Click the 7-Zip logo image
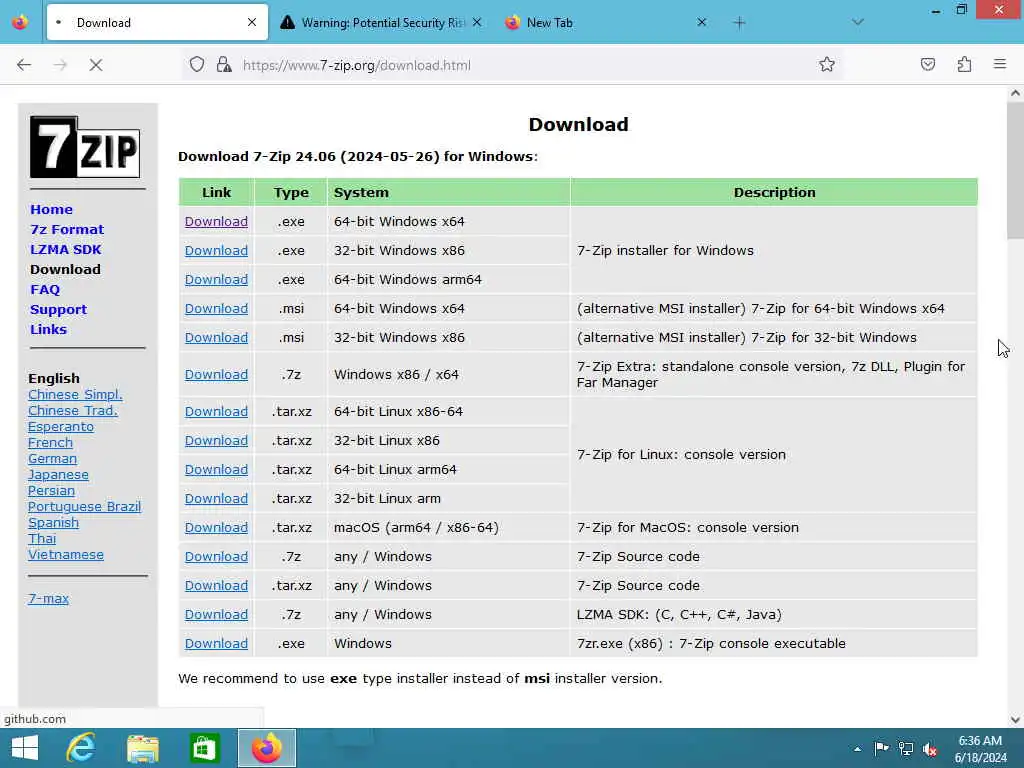The width and height of the screenshot is (1024, 768). (x=85, y=147)
